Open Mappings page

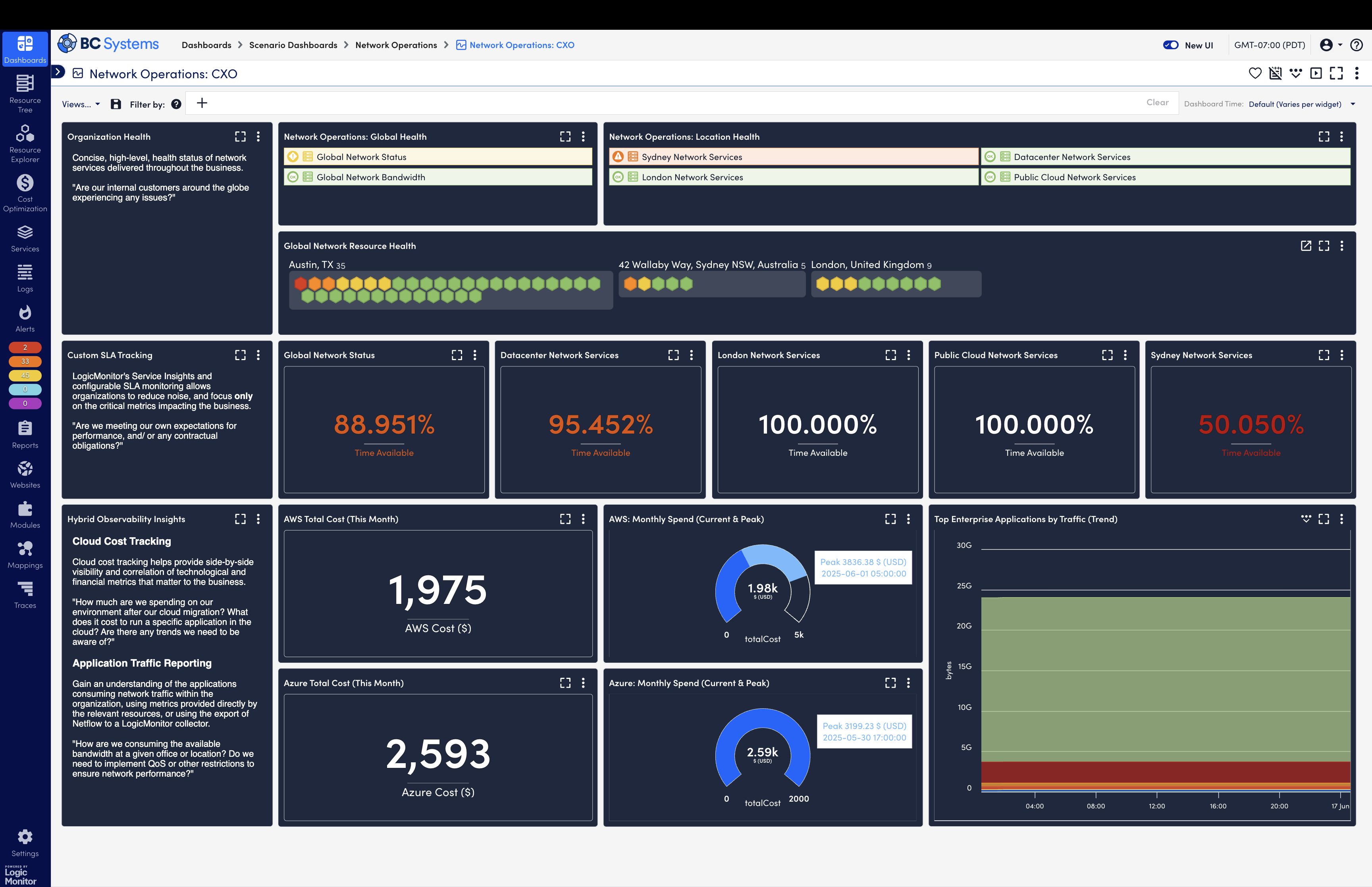(x=25, y=555)
